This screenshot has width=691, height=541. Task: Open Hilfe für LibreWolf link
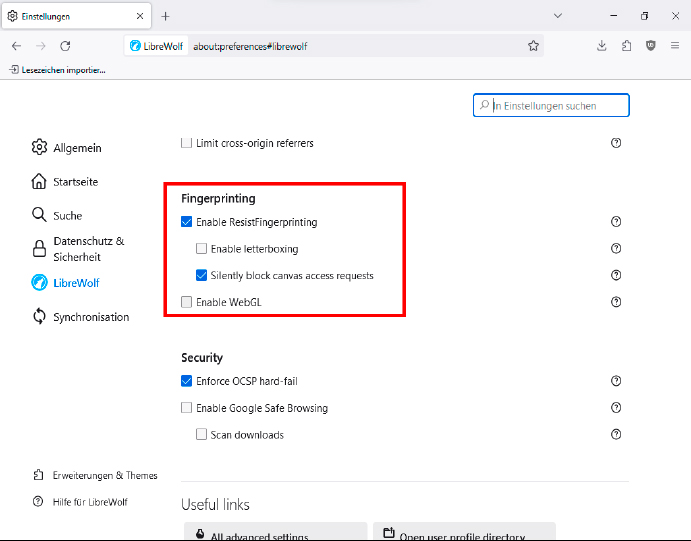click(x=80, y=502)
